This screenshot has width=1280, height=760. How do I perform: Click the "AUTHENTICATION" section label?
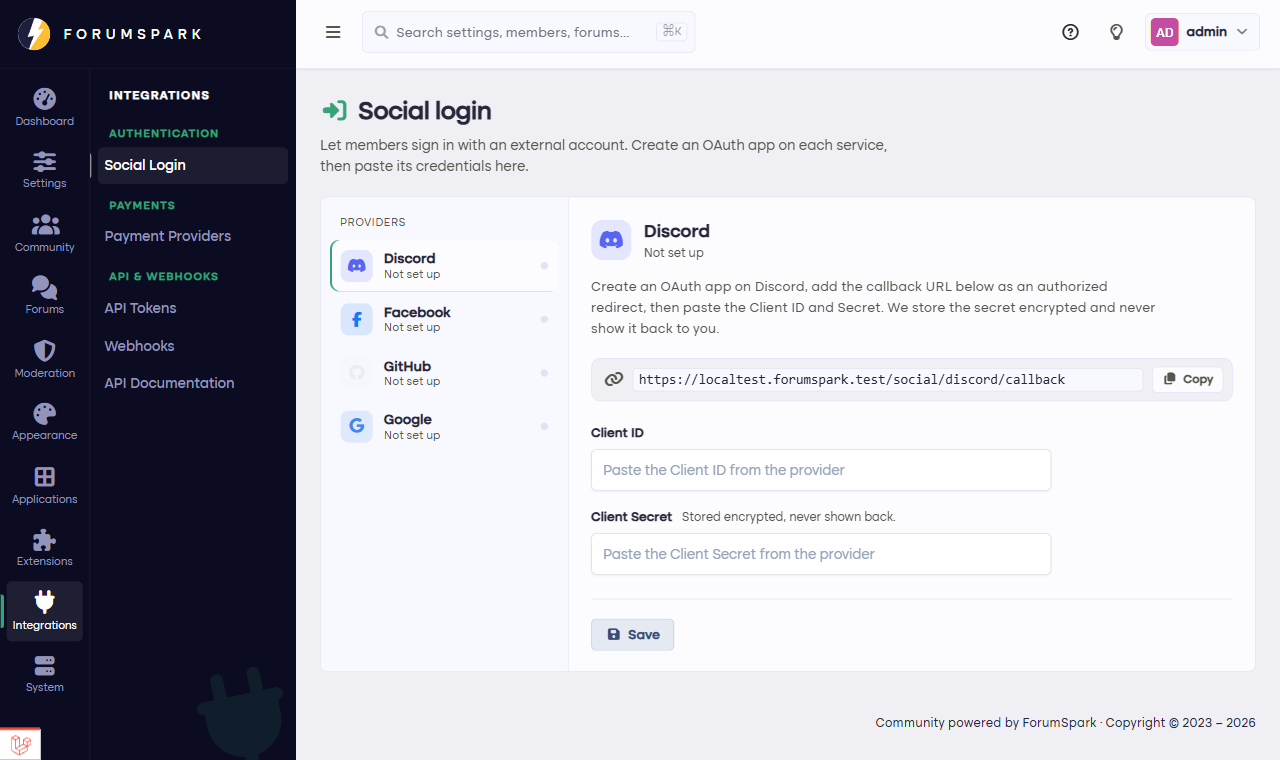point(163,133)
